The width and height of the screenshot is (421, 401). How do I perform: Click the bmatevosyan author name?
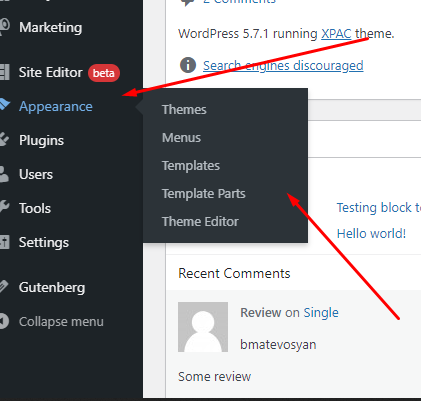point(278,345)
